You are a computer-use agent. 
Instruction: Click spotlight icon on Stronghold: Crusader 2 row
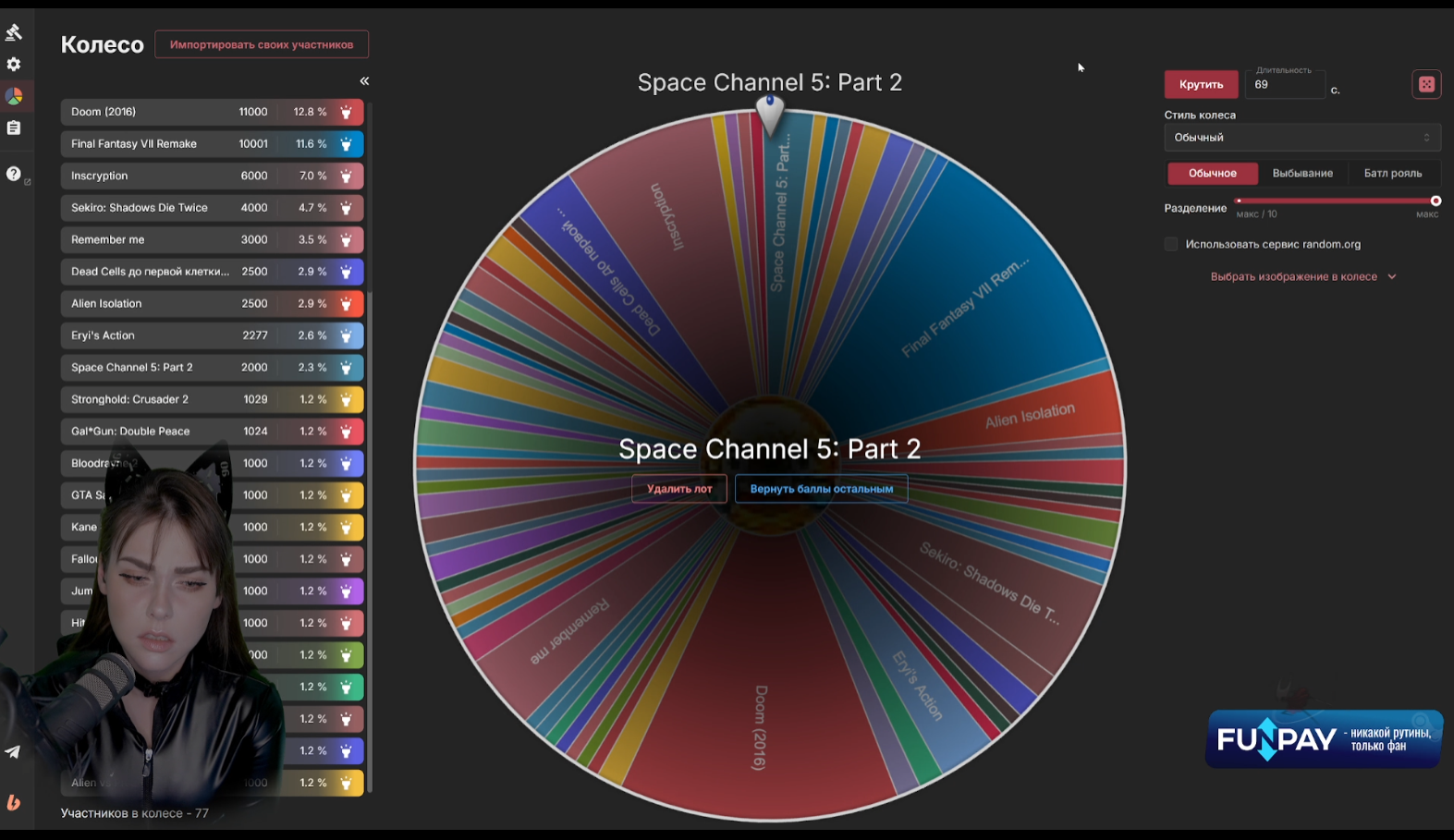click(x=346, y=399)
